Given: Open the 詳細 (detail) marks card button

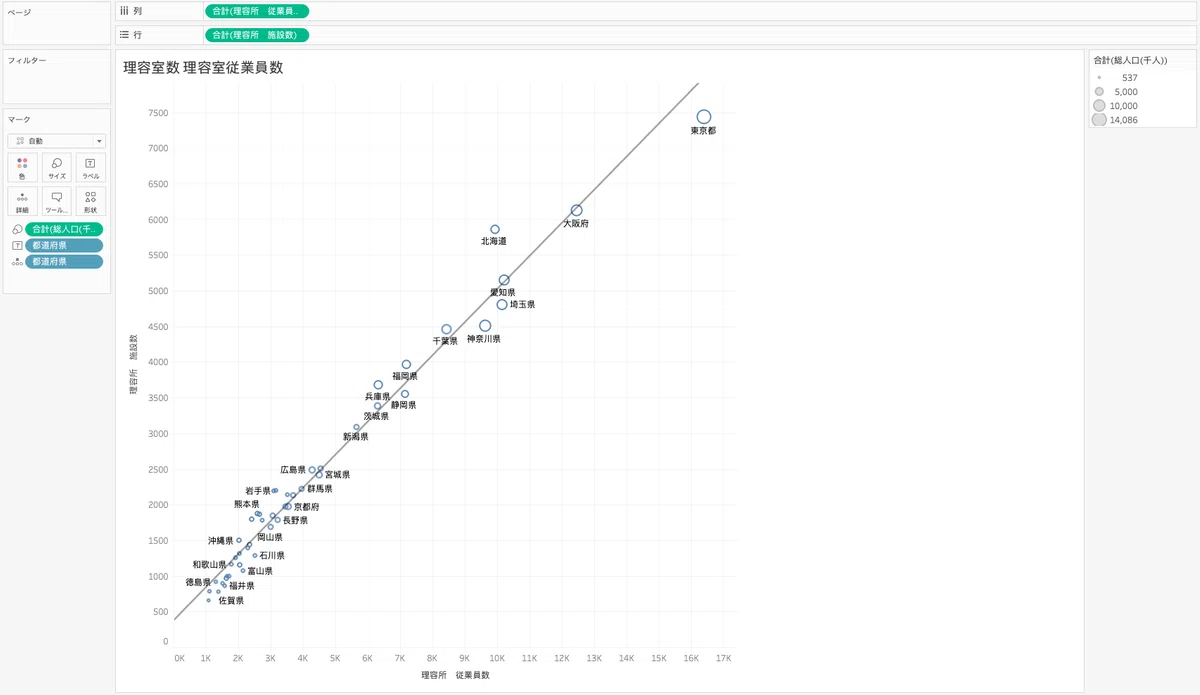Looking at the screenshot, I should click(22, 201).
